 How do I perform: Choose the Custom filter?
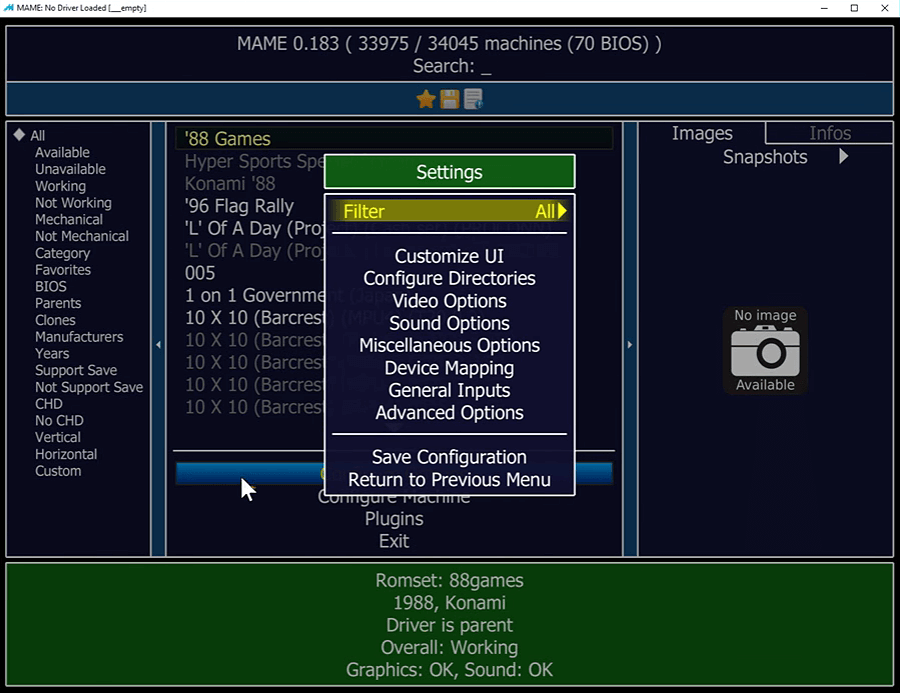(x=58, y=471)
